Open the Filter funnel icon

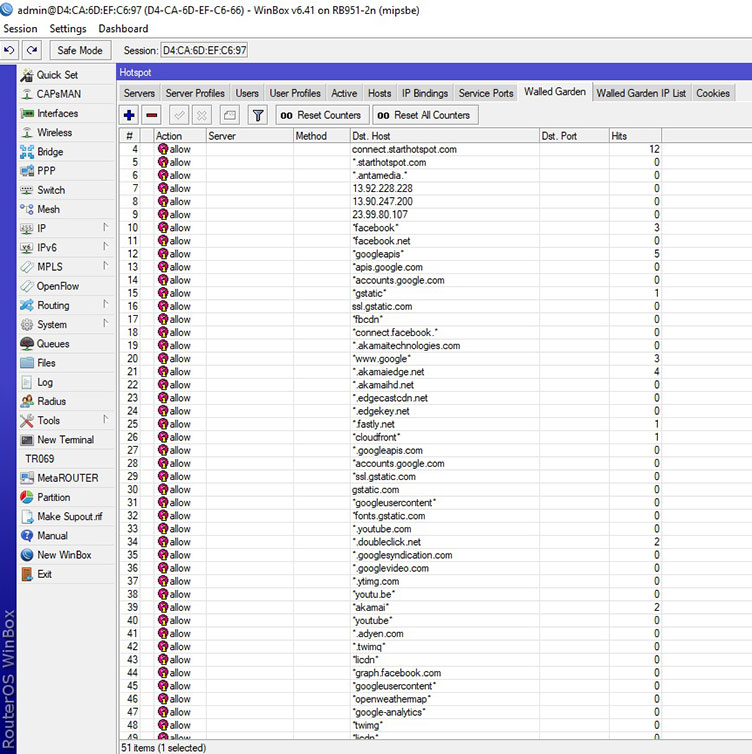[x=258, y=115]
